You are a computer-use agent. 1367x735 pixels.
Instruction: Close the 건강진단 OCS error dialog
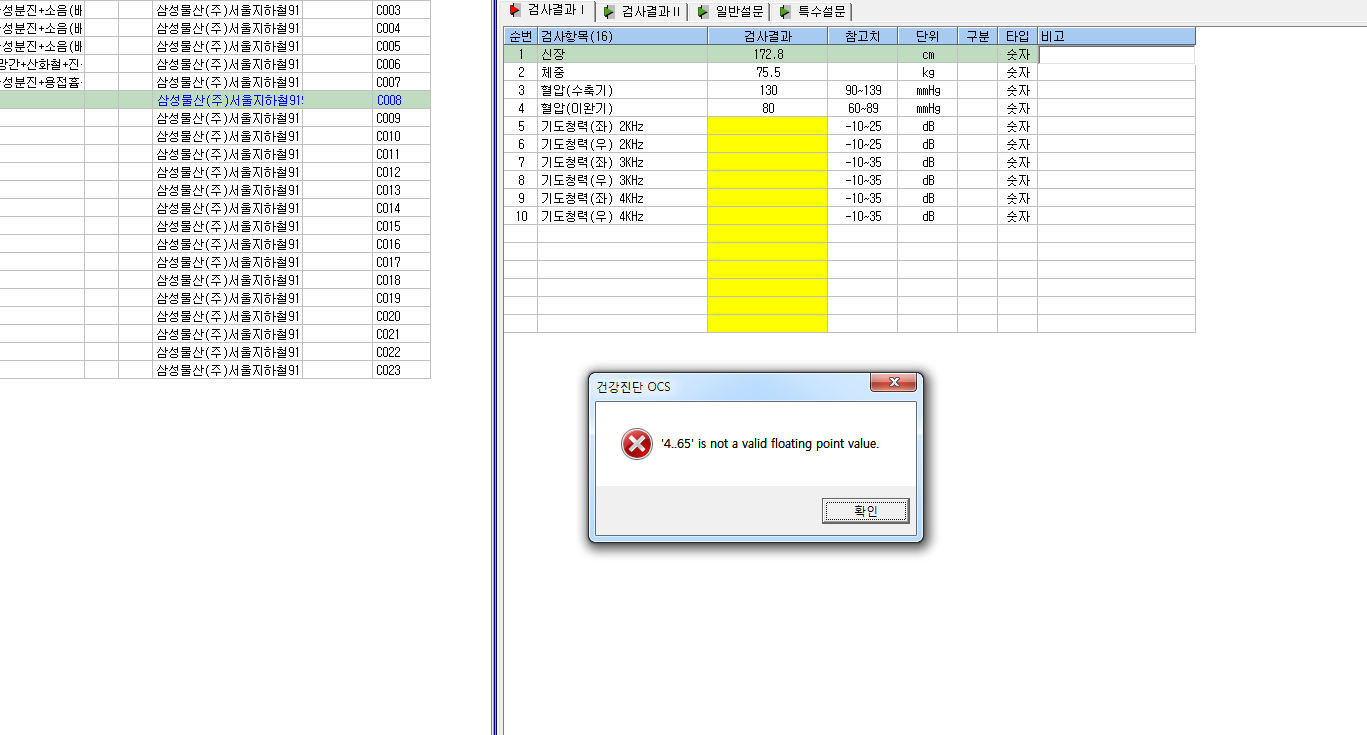pos(893,382)
